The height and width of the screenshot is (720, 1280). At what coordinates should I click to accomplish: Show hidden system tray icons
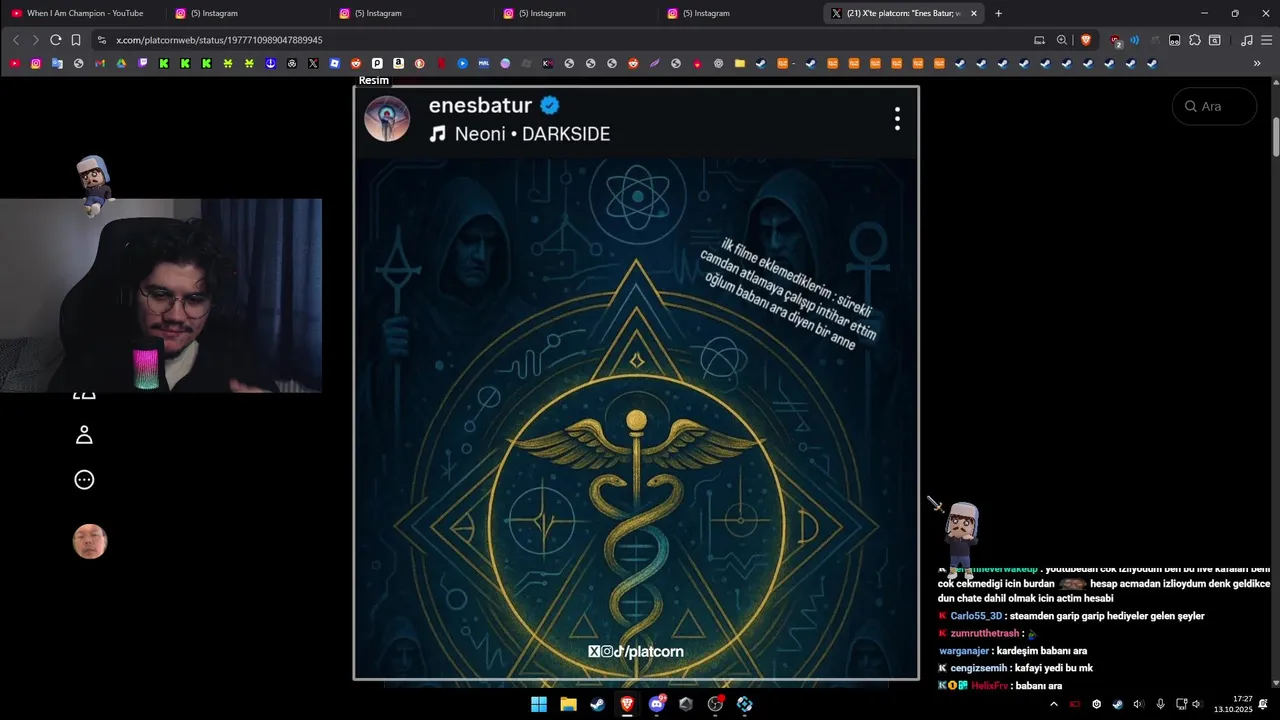coord(1053,704)
